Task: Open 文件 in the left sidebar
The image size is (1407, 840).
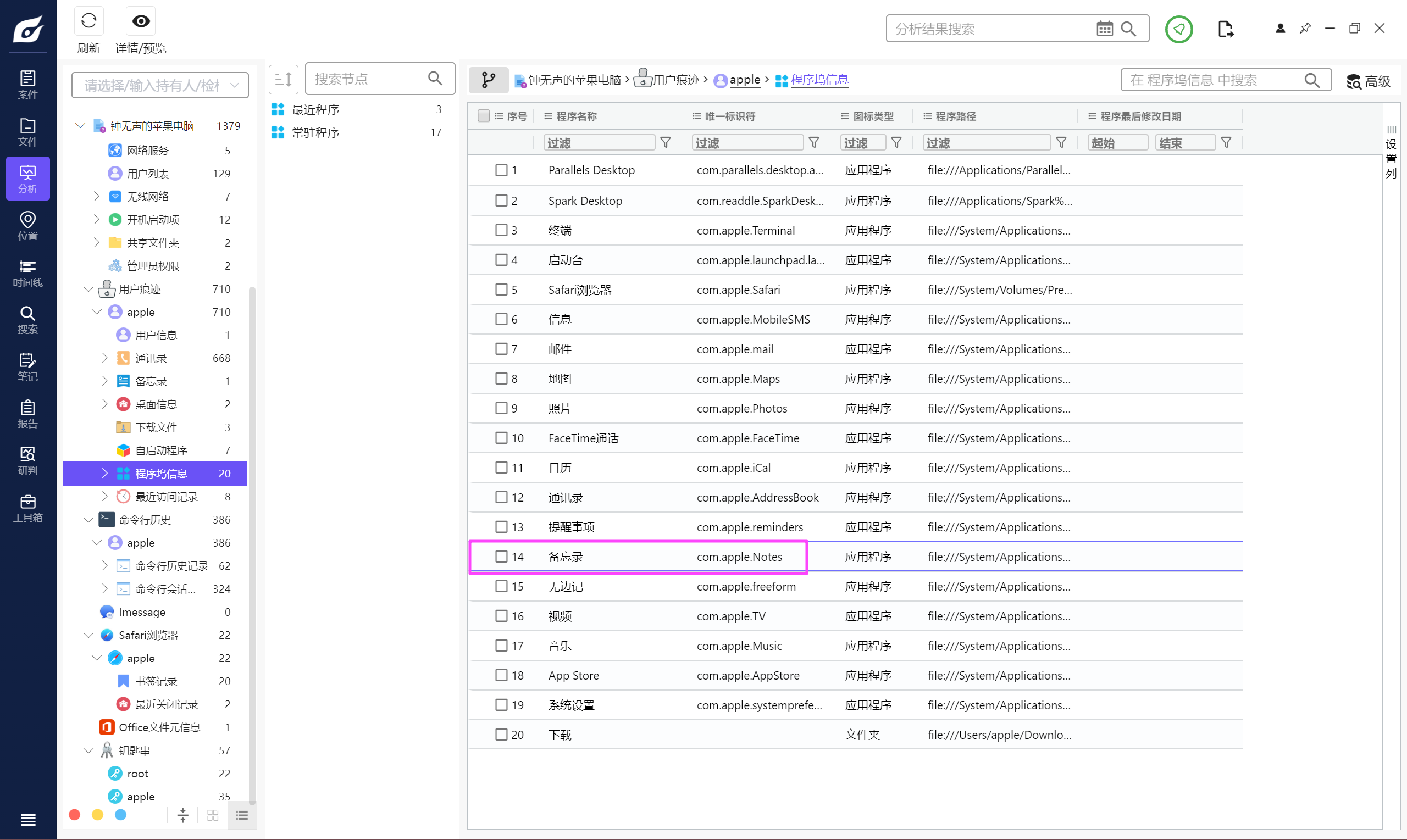Action: coord(27,132)
